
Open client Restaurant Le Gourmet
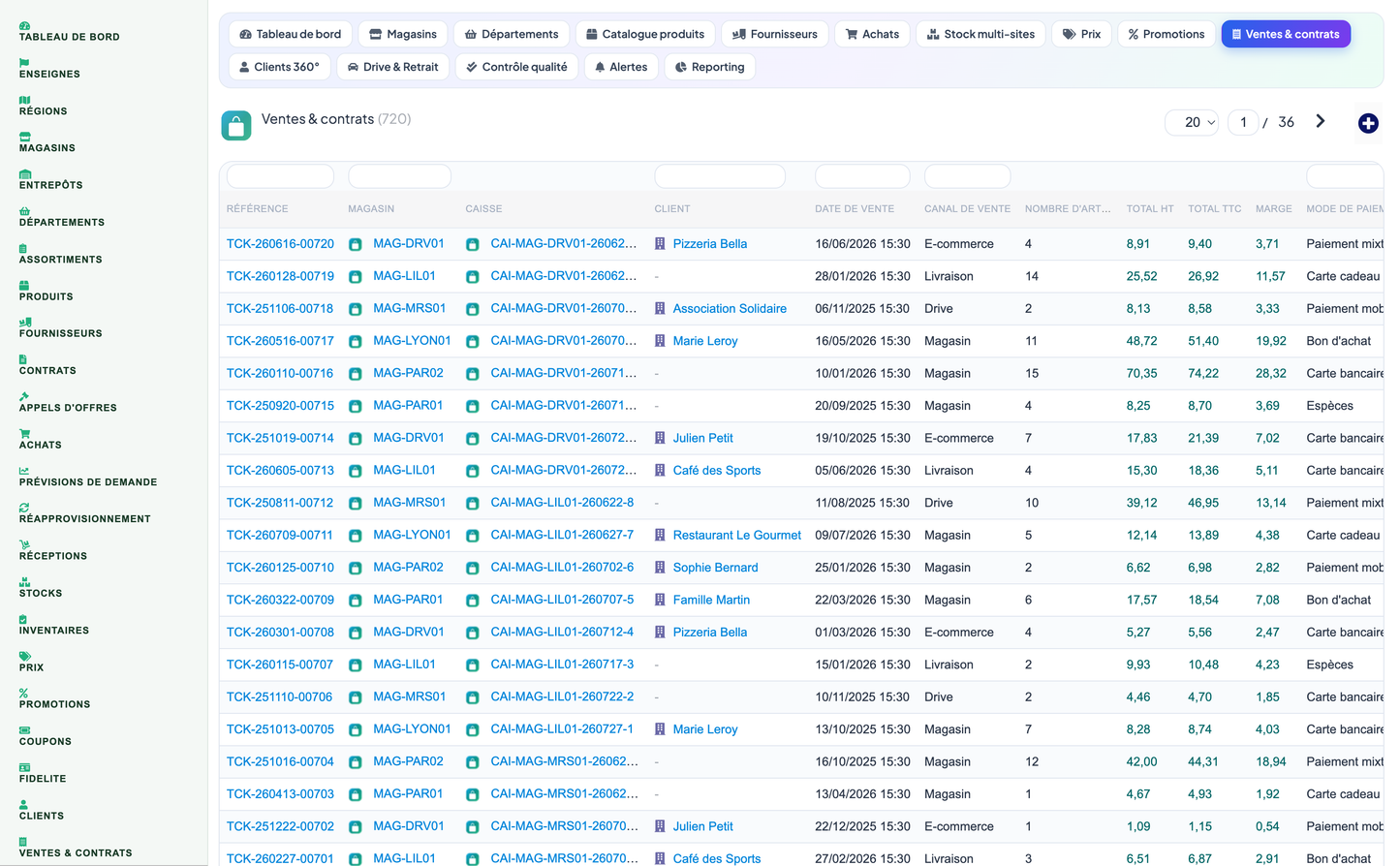(737, 536)
